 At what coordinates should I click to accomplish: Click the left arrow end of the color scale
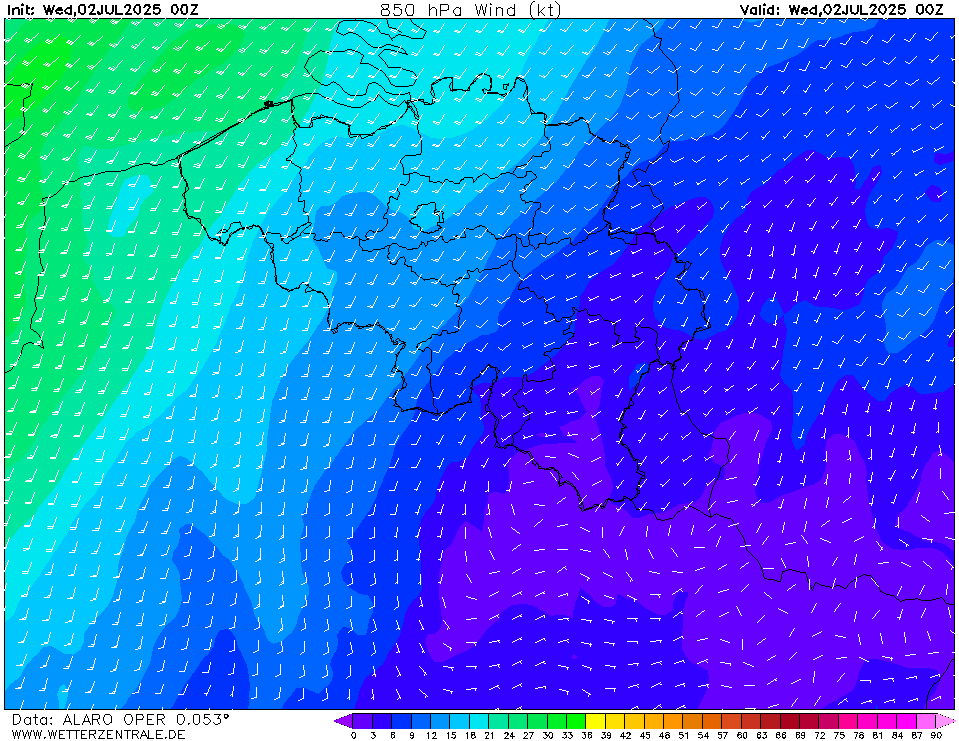pos(344,721)
